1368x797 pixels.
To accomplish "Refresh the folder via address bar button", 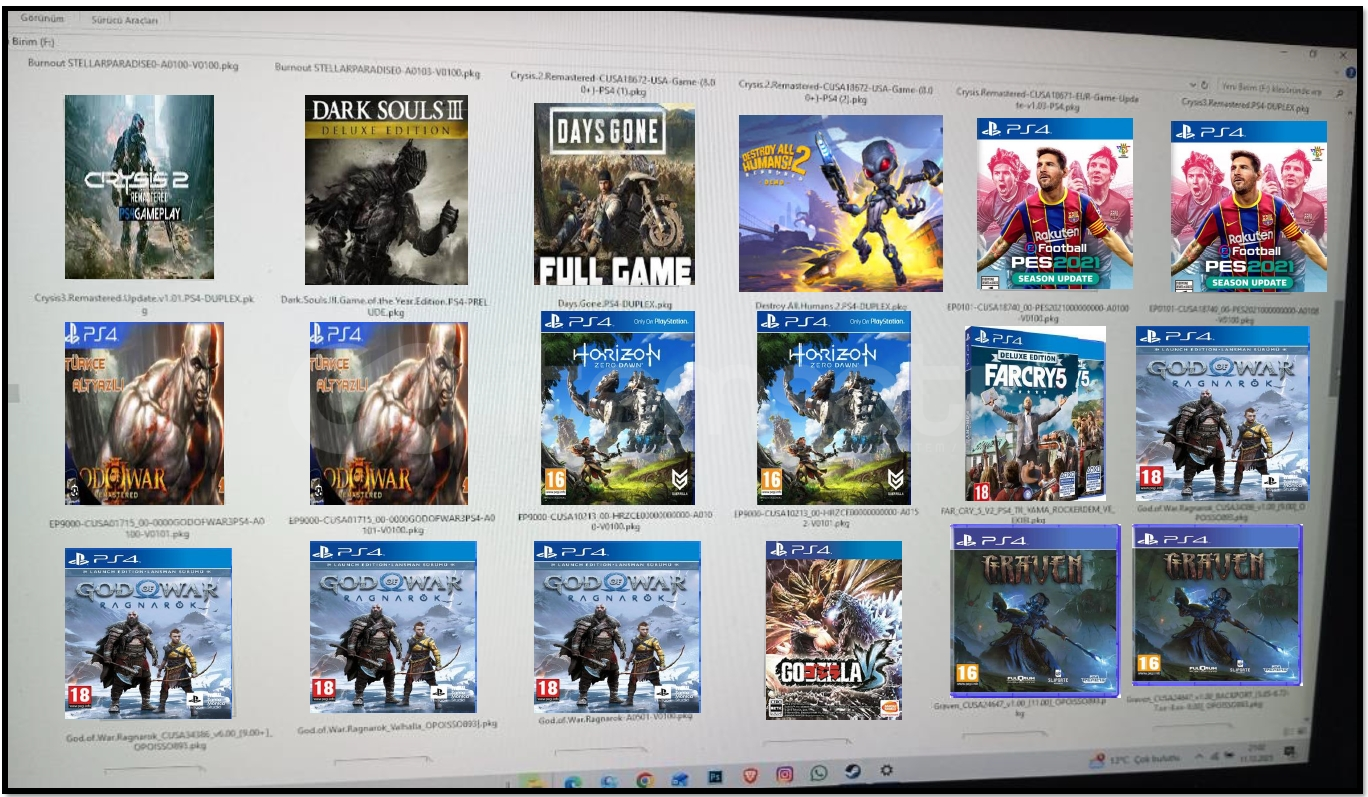I will pyautogui.click(x=1205, y=86).
